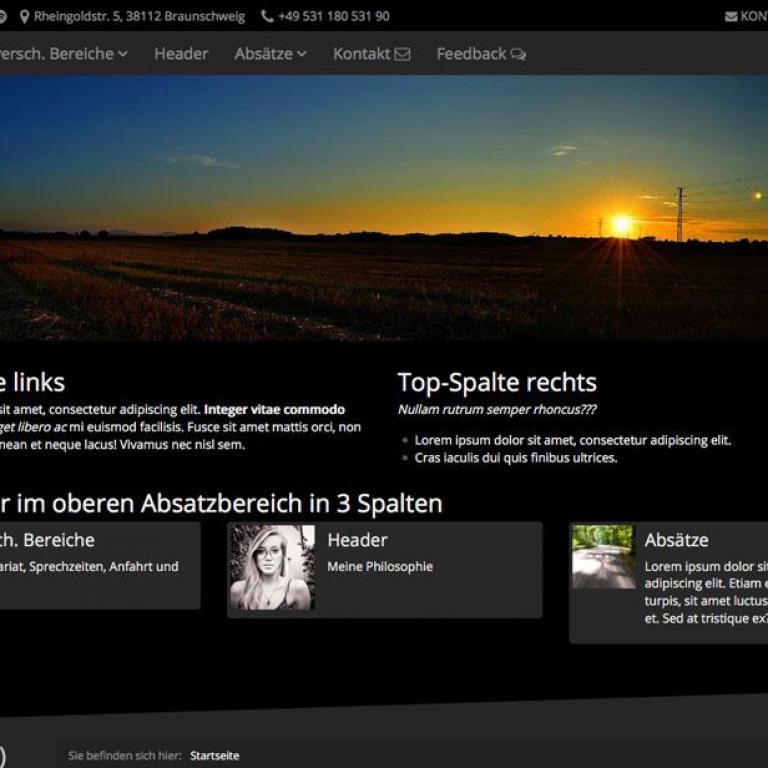Open the Header menu item
768x768 pixels.
pos(181,54)
